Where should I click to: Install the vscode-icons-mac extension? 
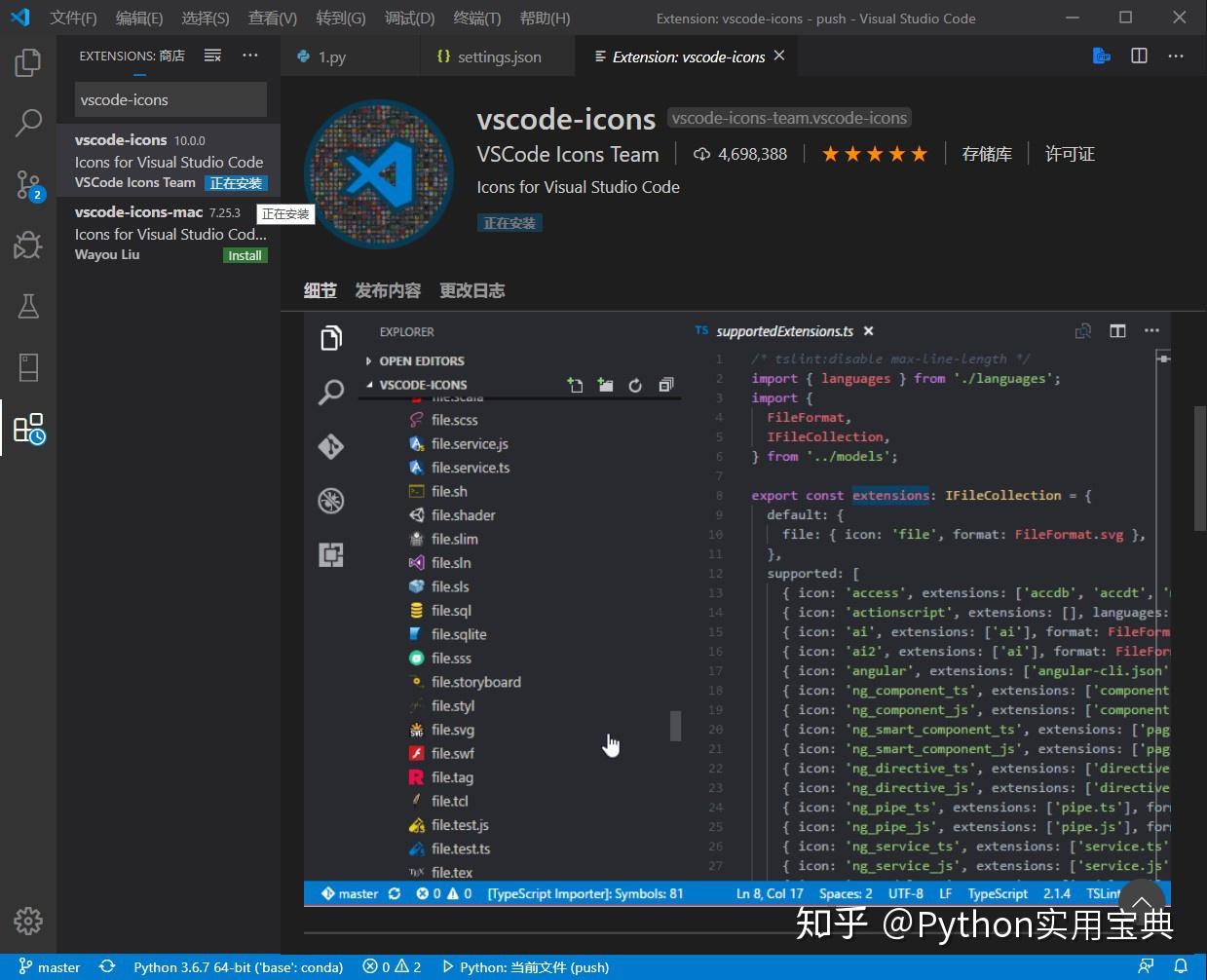245,254
